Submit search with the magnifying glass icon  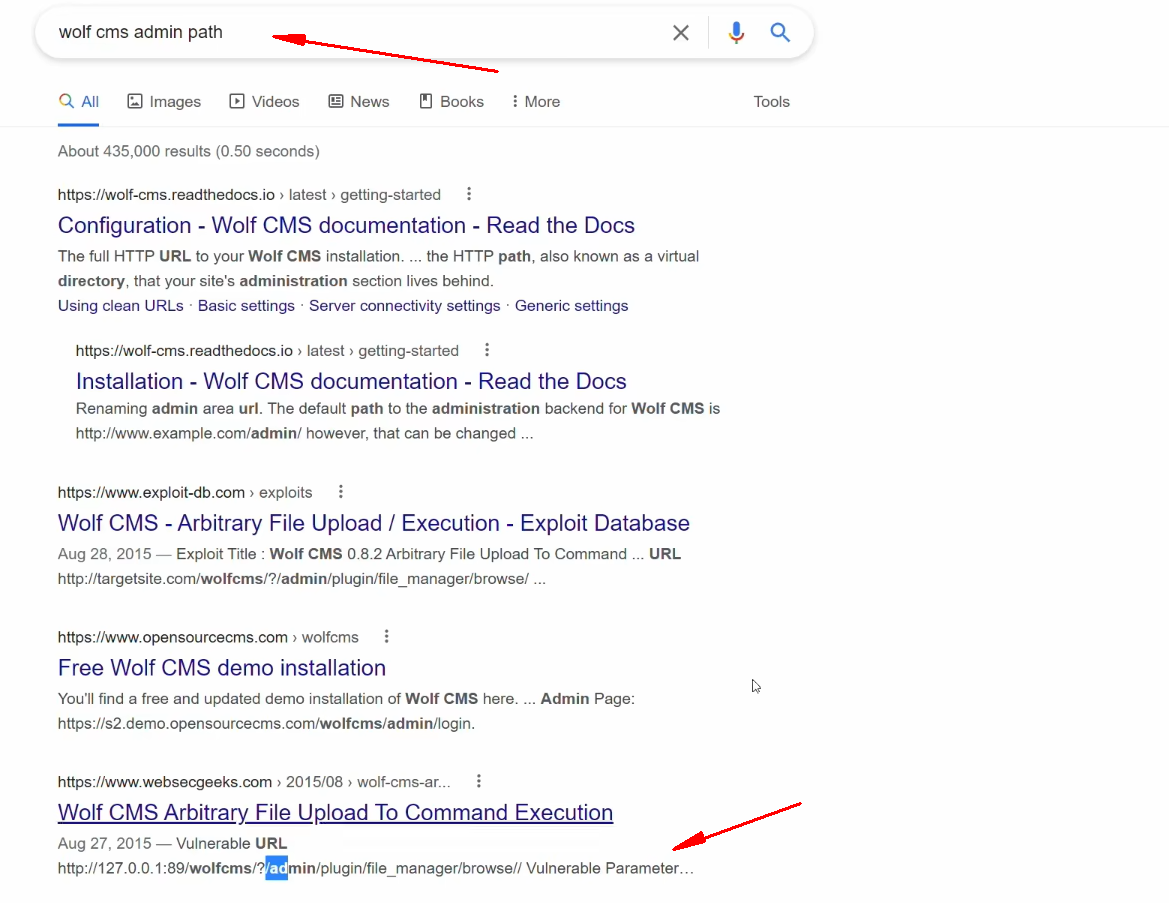(x=780, y=32)
